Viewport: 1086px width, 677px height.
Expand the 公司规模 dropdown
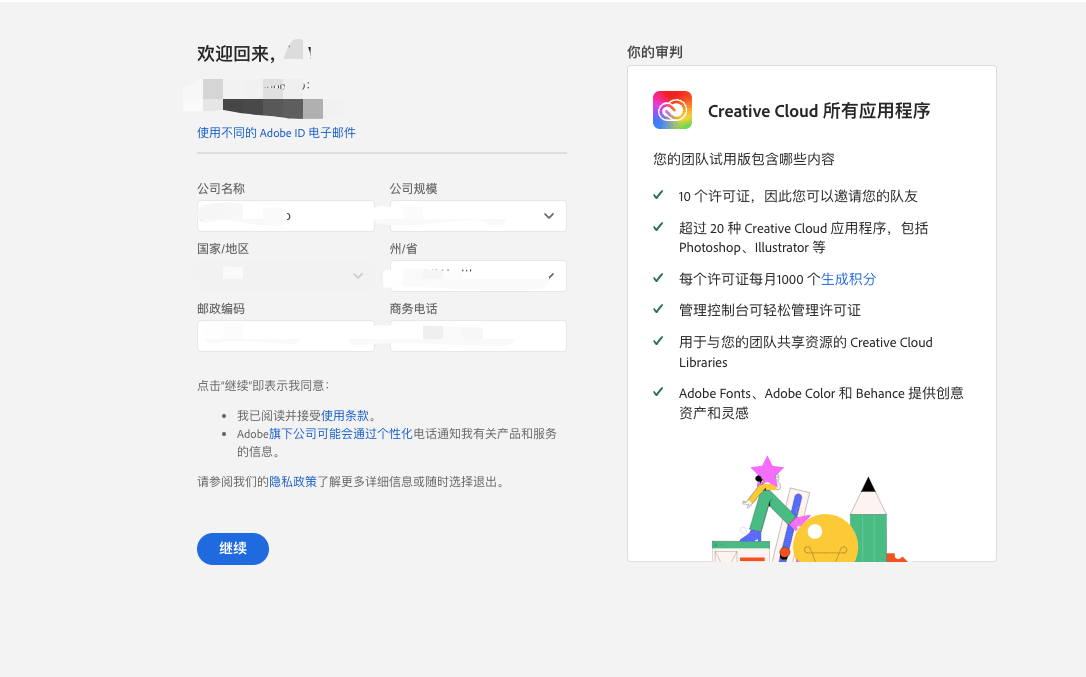point(478,216)
